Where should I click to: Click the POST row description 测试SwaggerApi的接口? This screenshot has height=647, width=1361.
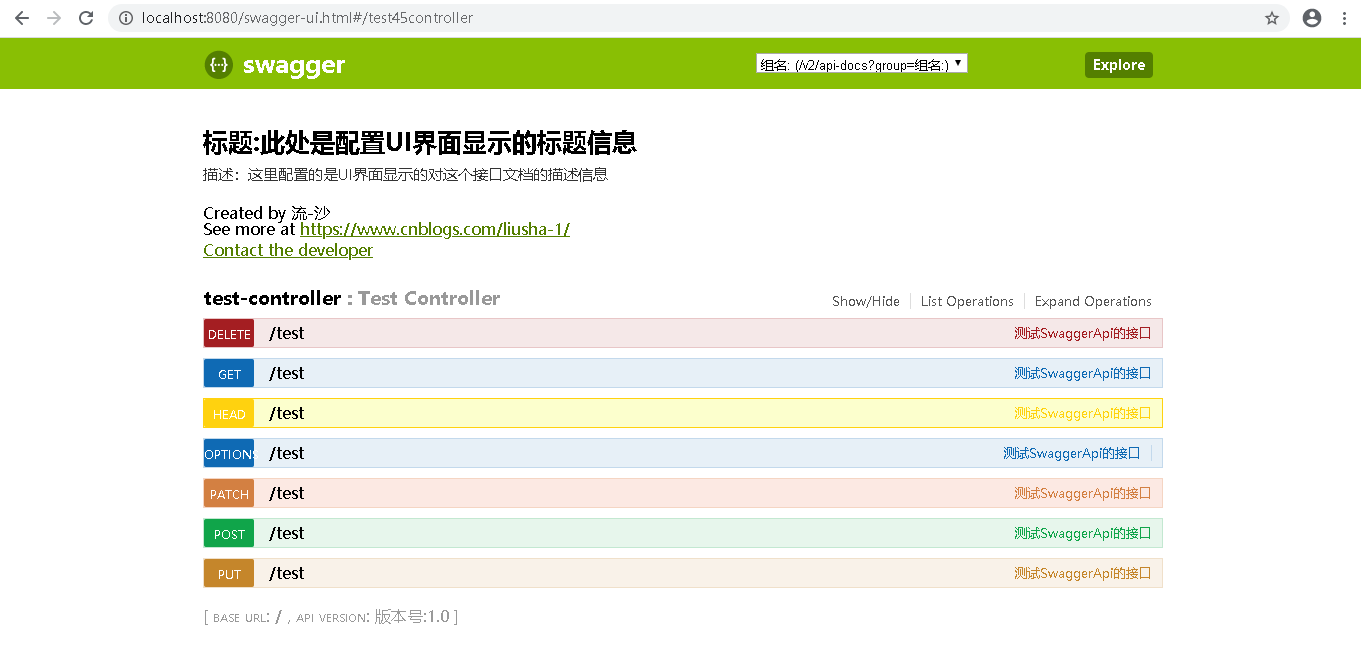tap(1083, 533)
